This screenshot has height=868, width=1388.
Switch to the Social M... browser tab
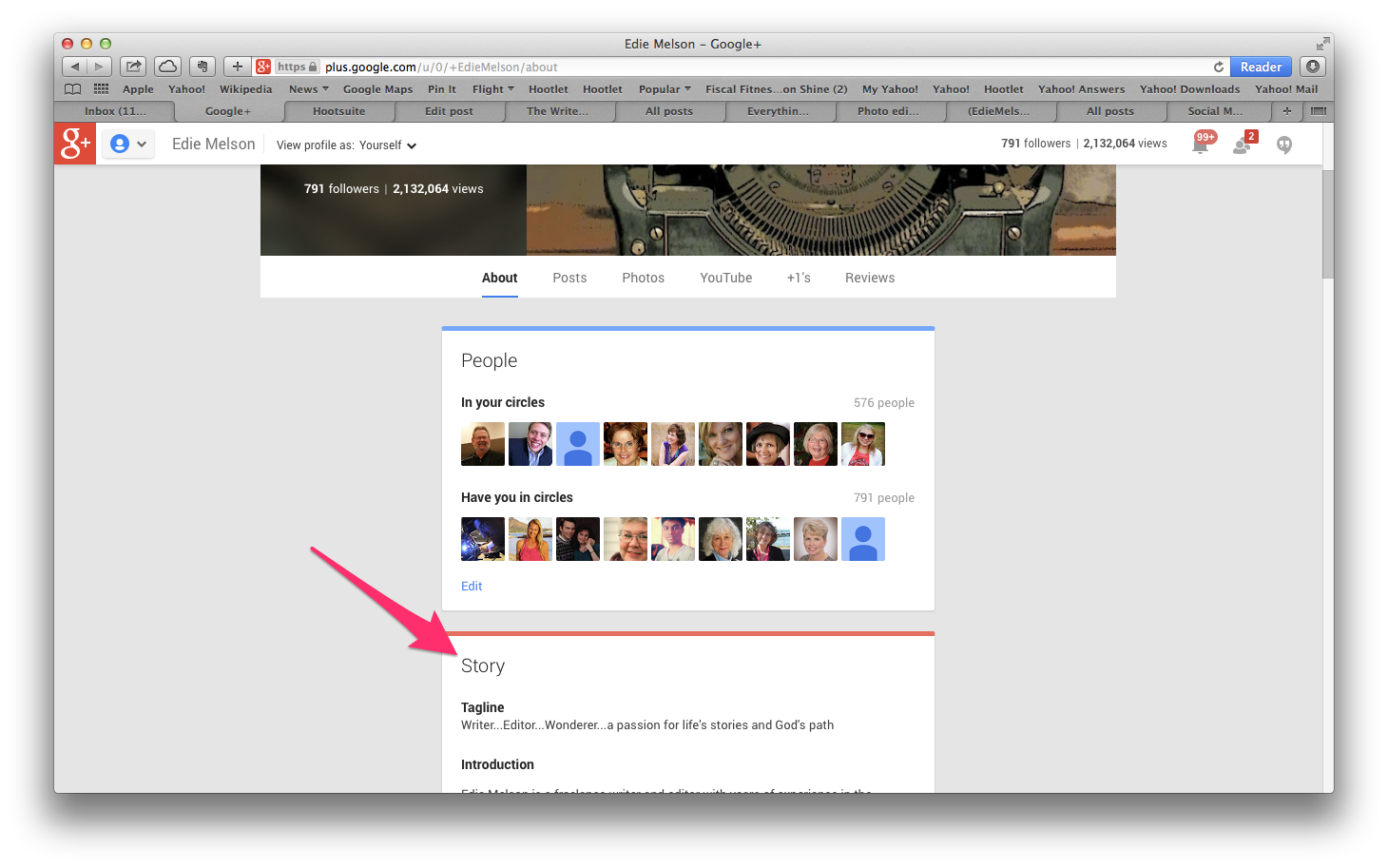[x=1215, y=111]
